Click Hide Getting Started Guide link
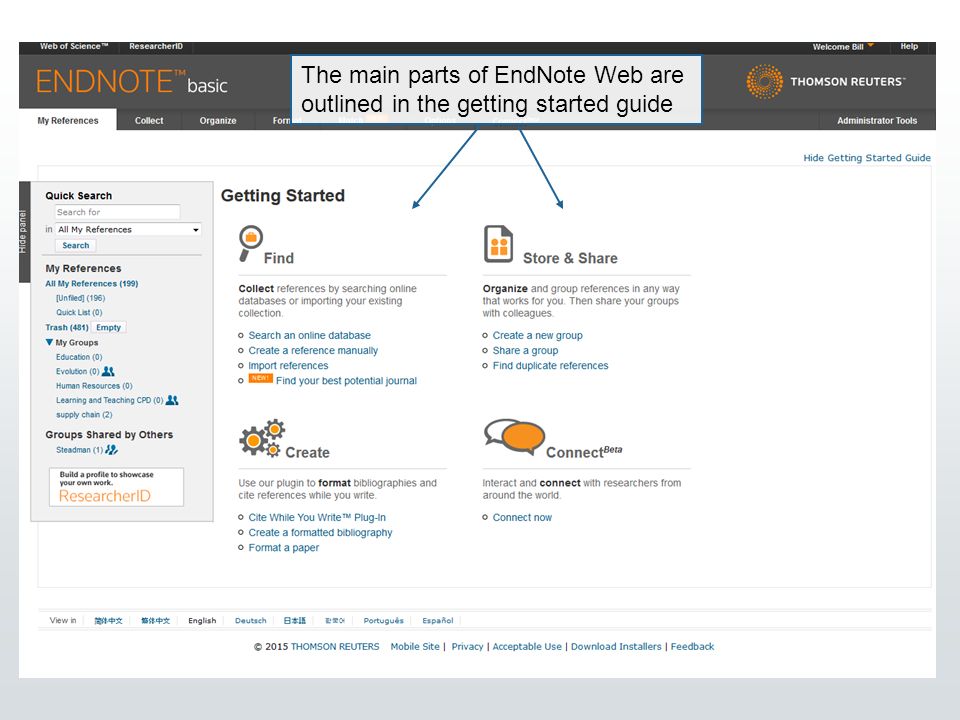 (x=867, y=158)
